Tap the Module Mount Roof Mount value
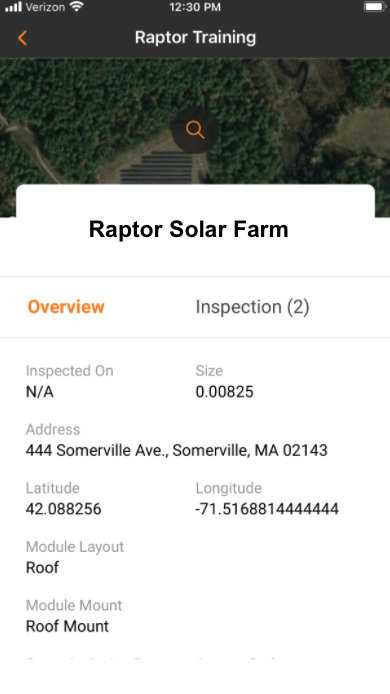This screenshot has width=390, height=694. tap(67, 626)
